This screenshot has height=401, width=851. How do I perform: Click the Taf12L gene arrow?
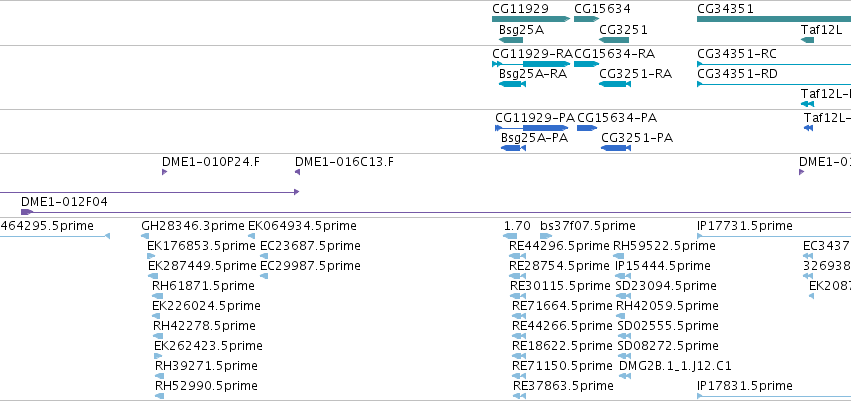808,40
